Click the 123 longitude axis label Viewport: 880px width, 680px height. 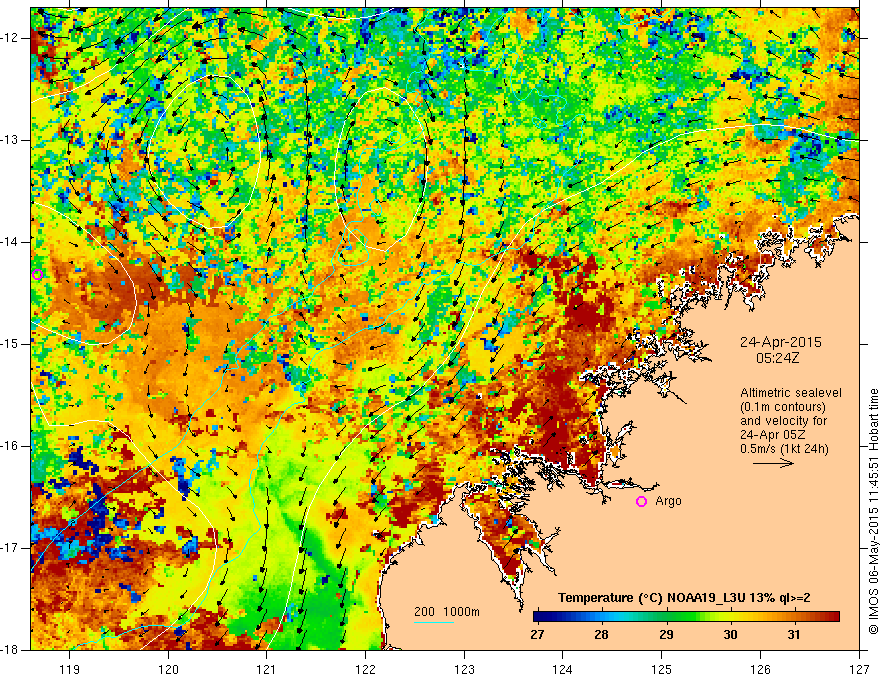[464, 669]
